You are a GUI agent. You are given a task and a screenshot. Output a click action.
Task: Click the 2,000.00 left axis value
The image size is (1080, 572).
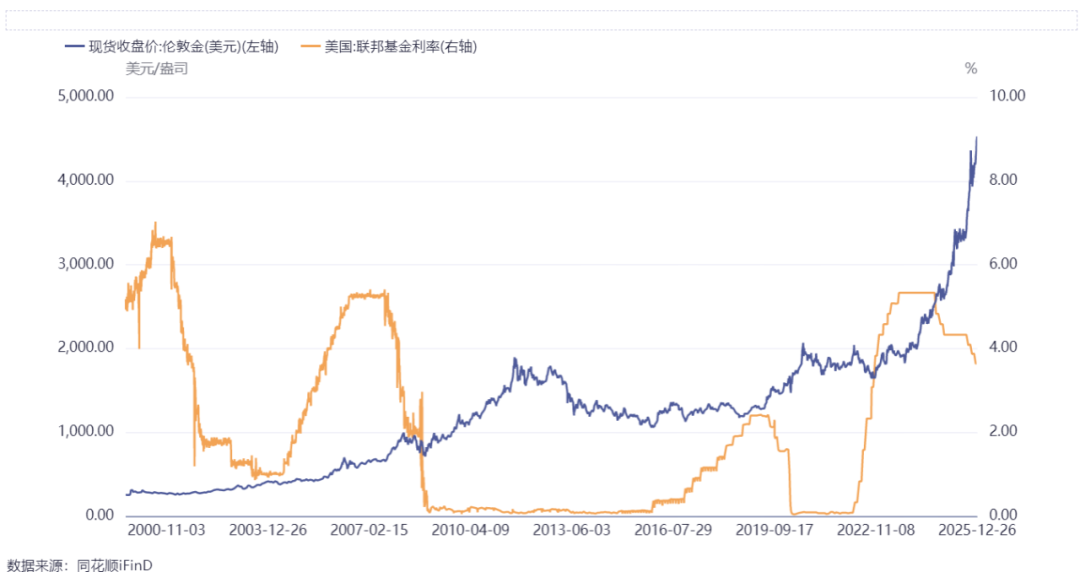click(x=85, y=347)
